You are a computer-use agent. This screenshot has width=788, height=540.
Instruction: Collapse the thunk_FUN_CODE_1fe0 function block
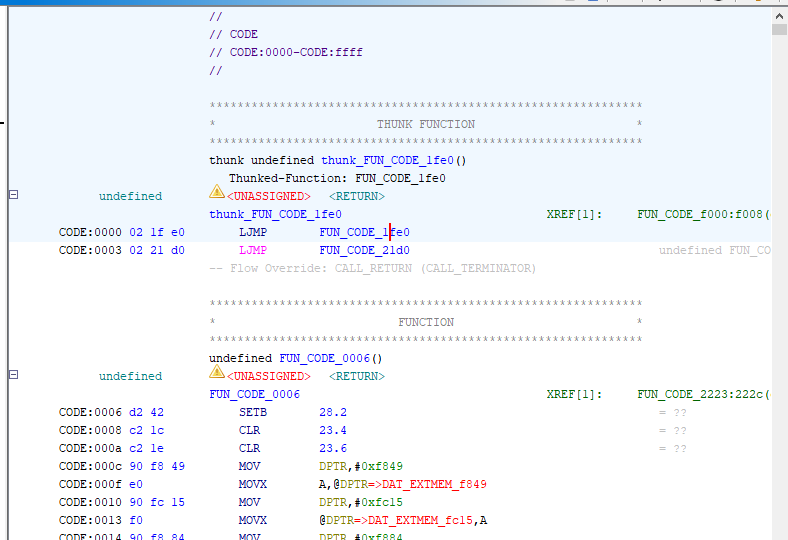coord(14,194)
